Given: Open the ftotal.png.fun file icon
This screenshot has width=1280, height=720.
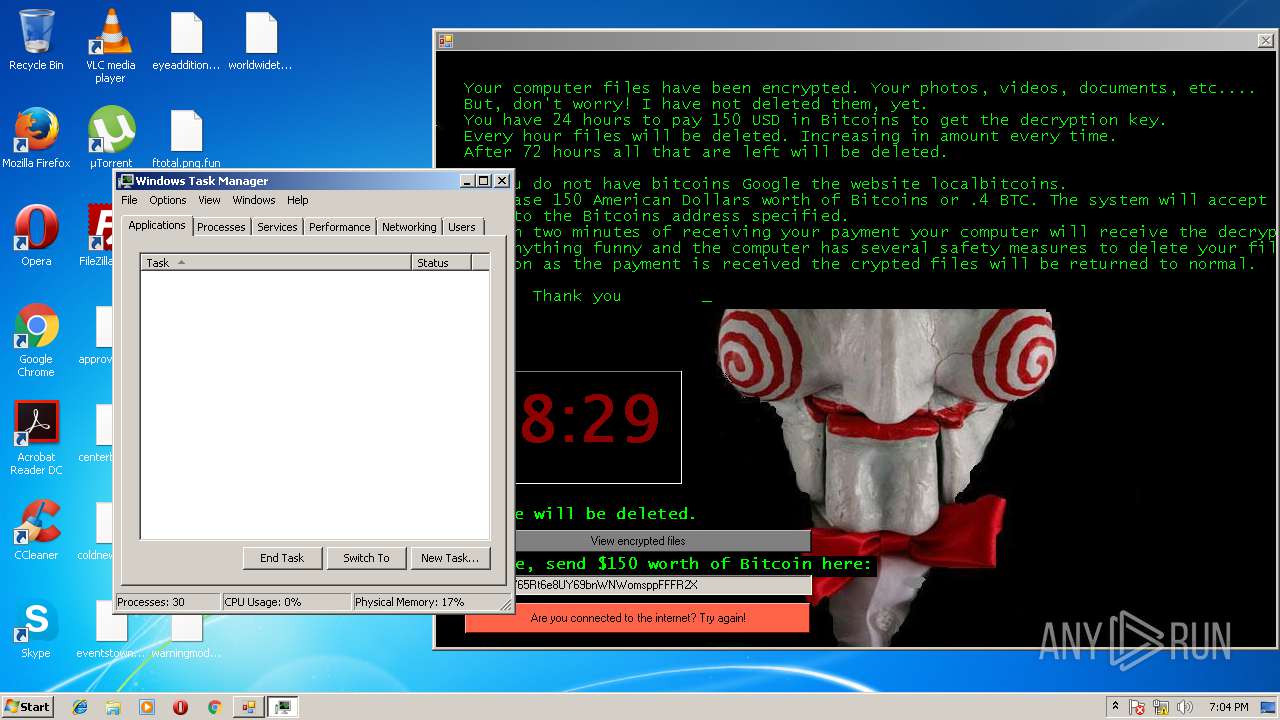Looking at the screenshot, I should click(x=186, y=138).
